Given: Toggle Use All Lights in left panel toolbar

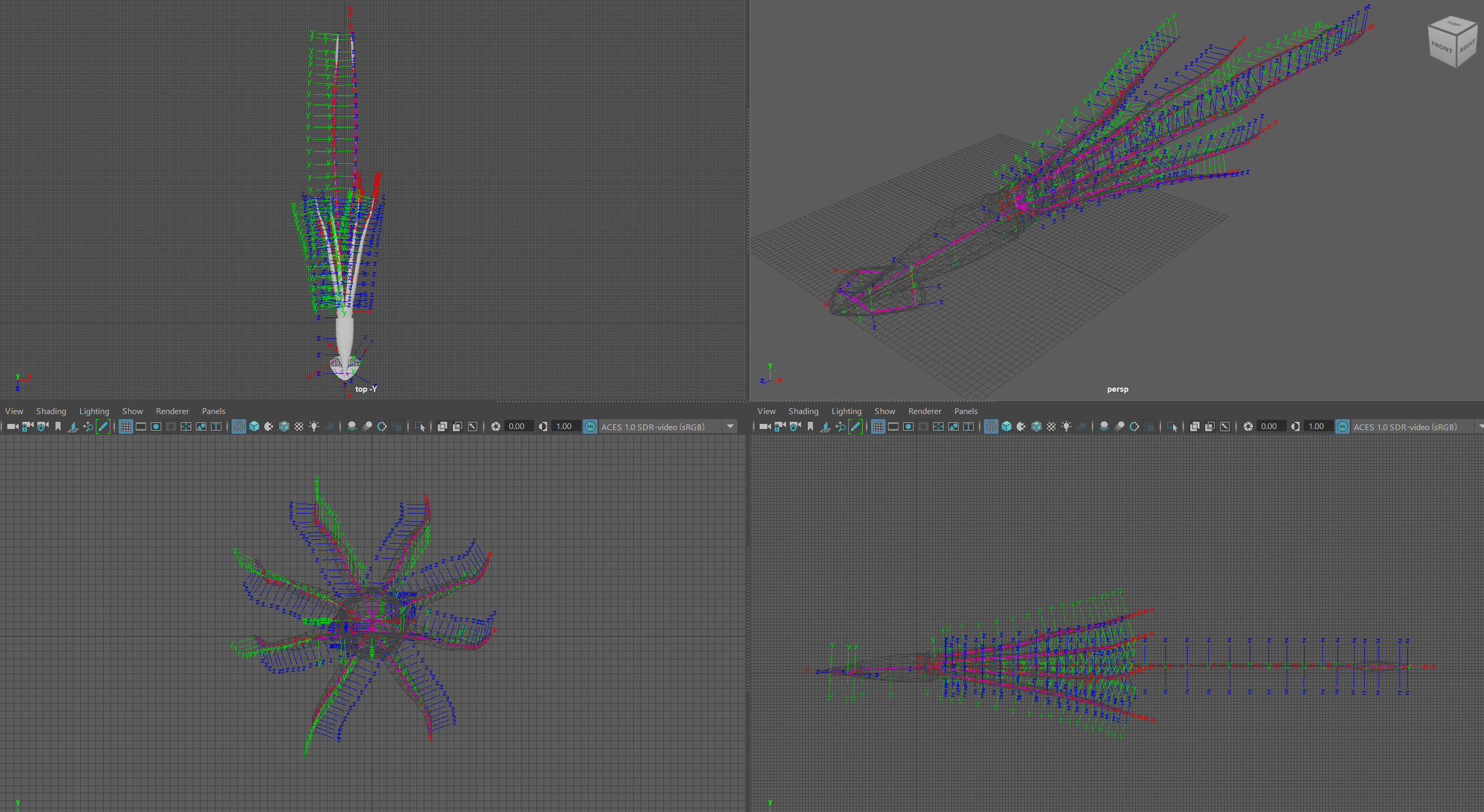Looking at the screenshot, I should [x=314, y=426].
